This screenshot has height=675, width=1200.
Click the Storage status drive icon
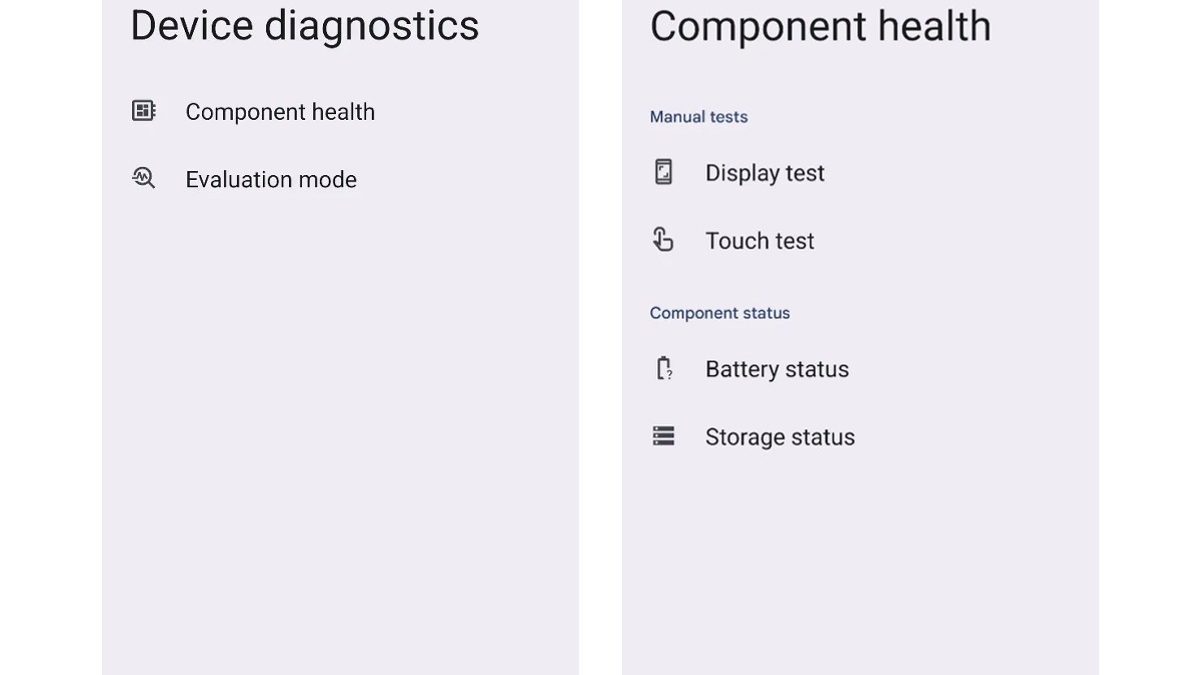(663, 436)
